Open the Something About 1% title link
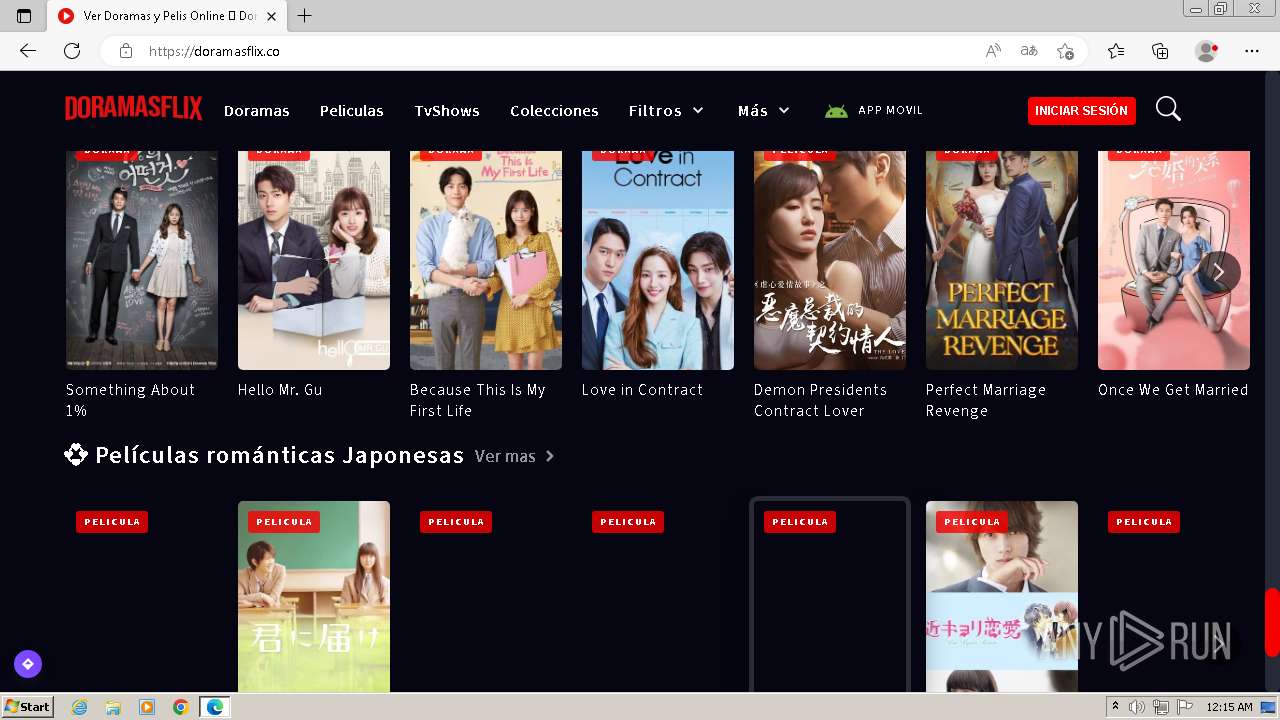The image size is (1280, 720). (131, 400)
